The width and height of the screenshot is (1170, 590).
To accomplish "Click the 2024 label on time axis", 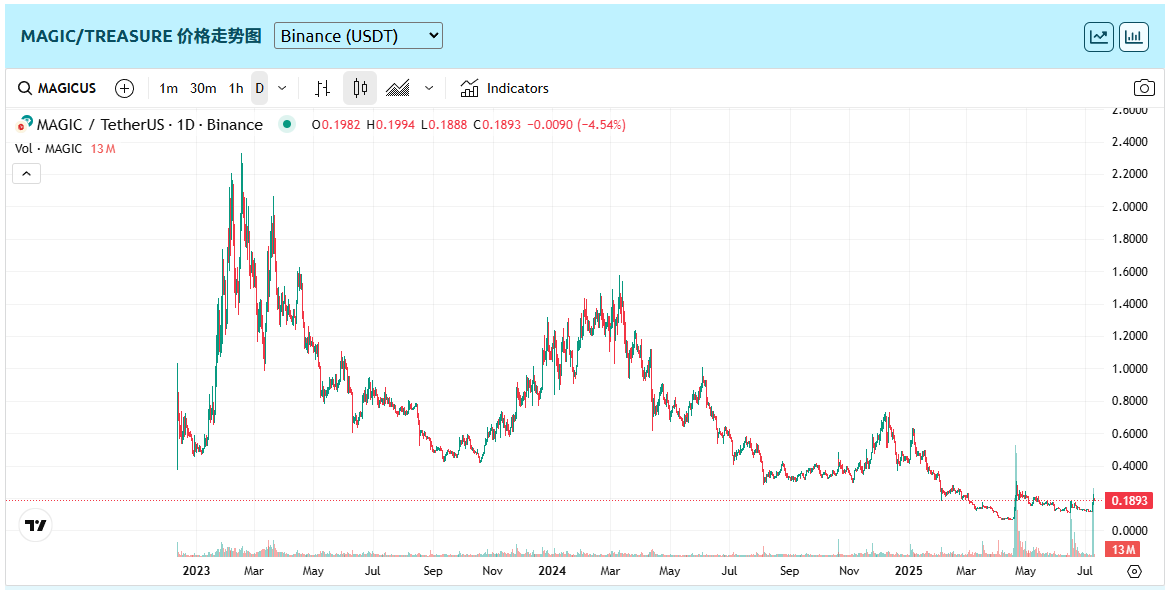I will tap(552, 571).
